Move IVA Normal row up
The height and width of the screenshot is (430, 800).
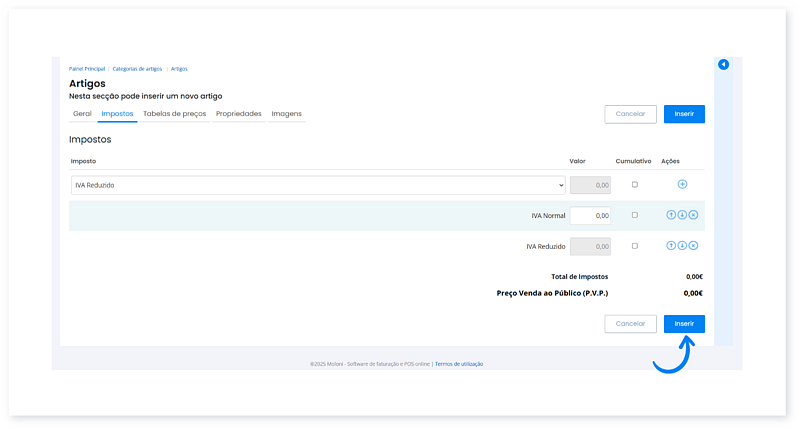click(x=671, y=215)
